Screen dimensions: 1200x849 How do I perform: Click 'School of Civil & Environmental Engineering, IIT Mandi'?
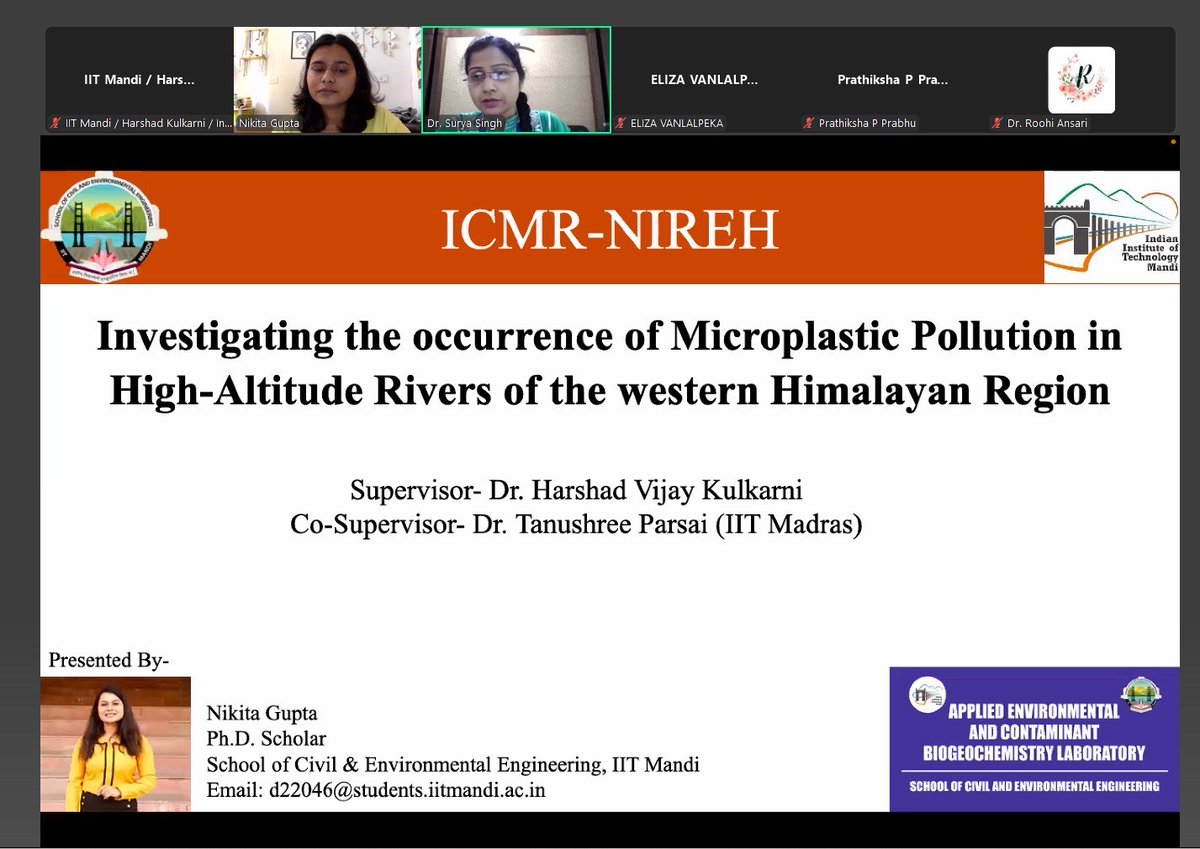pos(453,765)
